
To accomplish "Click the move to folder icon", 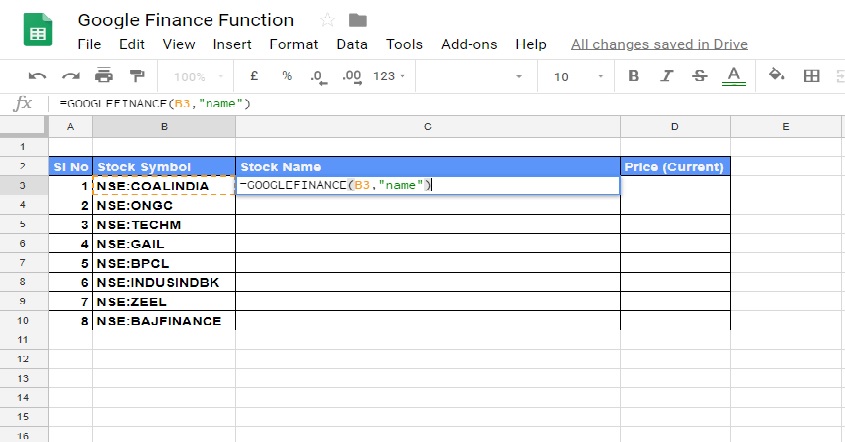I will click(357, 20).
